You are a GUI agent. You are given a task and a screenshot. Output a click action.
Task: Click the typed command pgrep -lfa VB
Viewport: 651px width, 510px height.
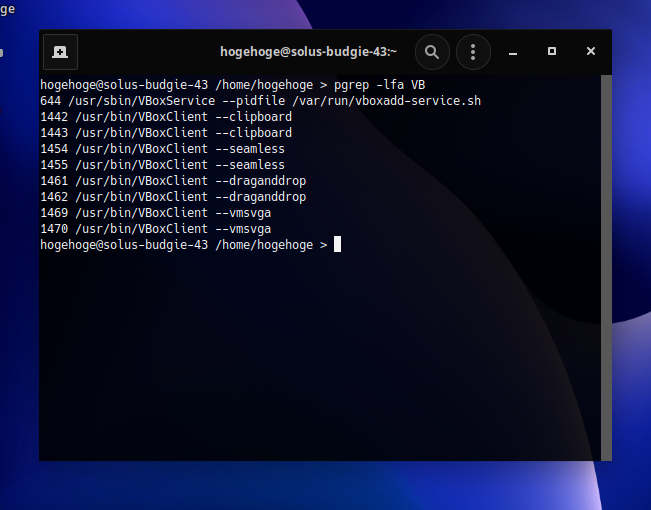click(x=379, y=85)
